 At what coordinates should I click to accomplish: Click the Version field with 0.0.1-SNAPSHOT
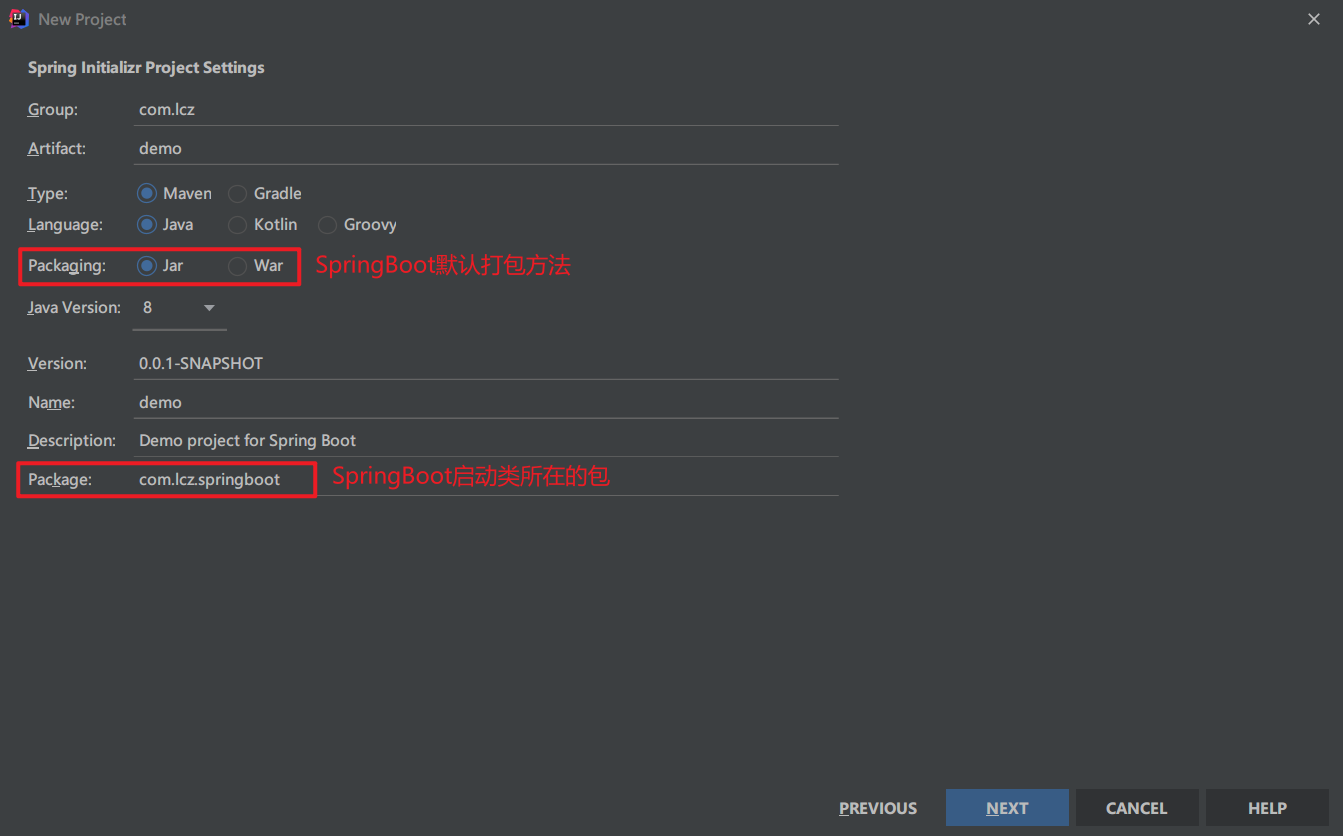[485, 364]
